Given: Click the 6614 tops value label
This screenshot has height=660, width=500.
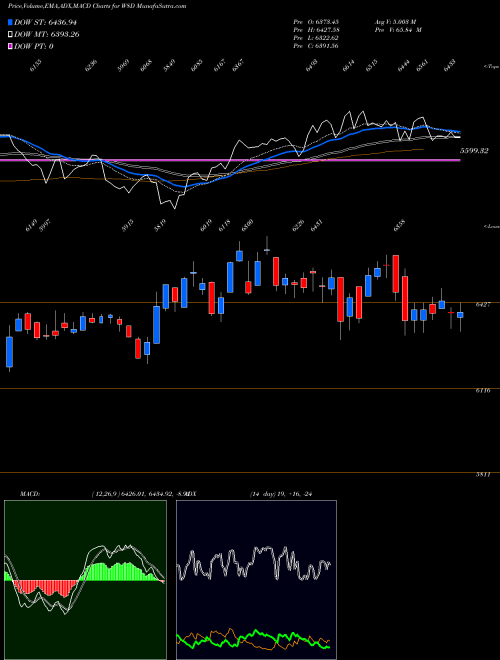Looking at the screenshot, I should click(348, 66).
